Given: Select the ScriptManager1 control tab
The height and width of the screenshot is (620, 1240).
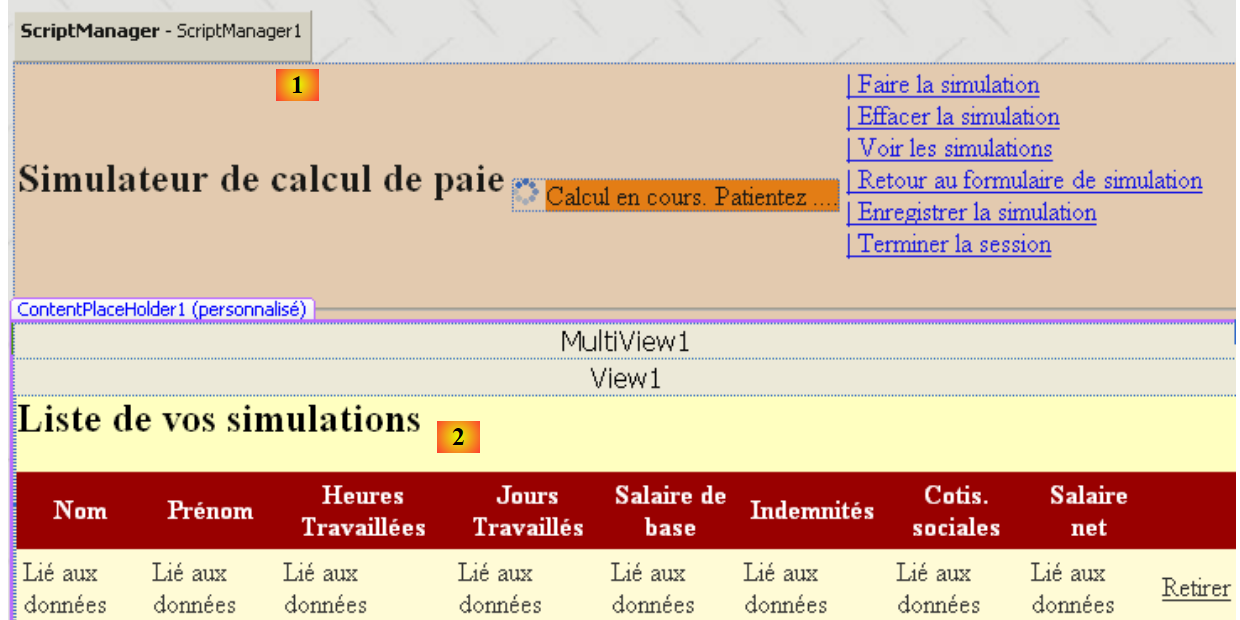Looking at the screenshot, I should (x=161, y=32).
